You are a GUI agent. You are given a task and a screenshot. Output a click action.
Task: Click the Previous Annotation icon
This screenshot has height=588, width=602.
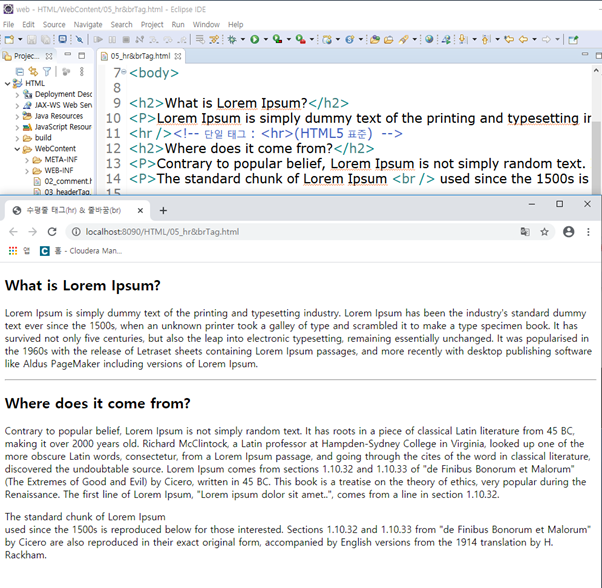486,40
